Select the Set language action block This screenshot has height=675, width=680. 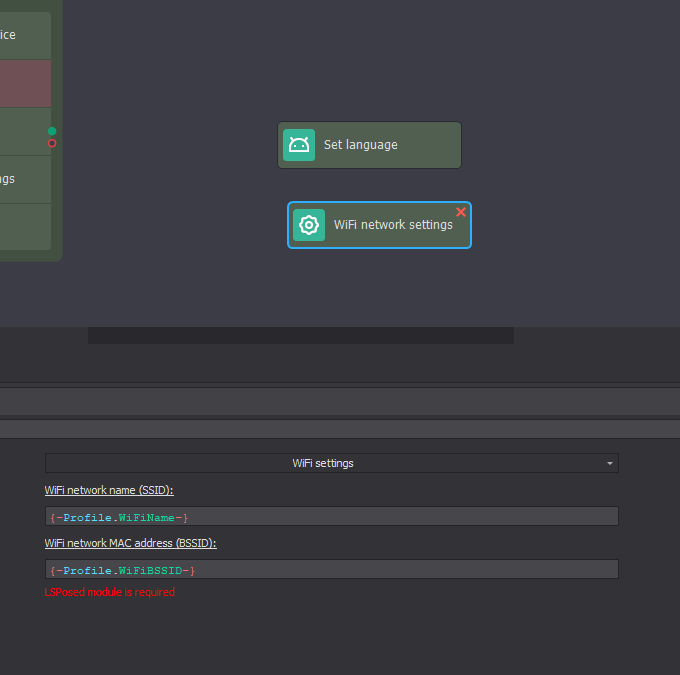(x=369, y=145)
